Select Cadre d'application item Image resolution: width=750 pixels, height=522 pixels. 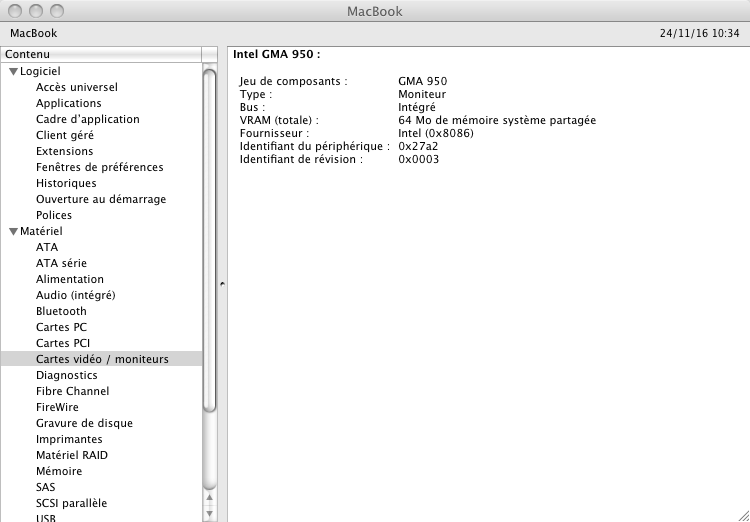88,119
